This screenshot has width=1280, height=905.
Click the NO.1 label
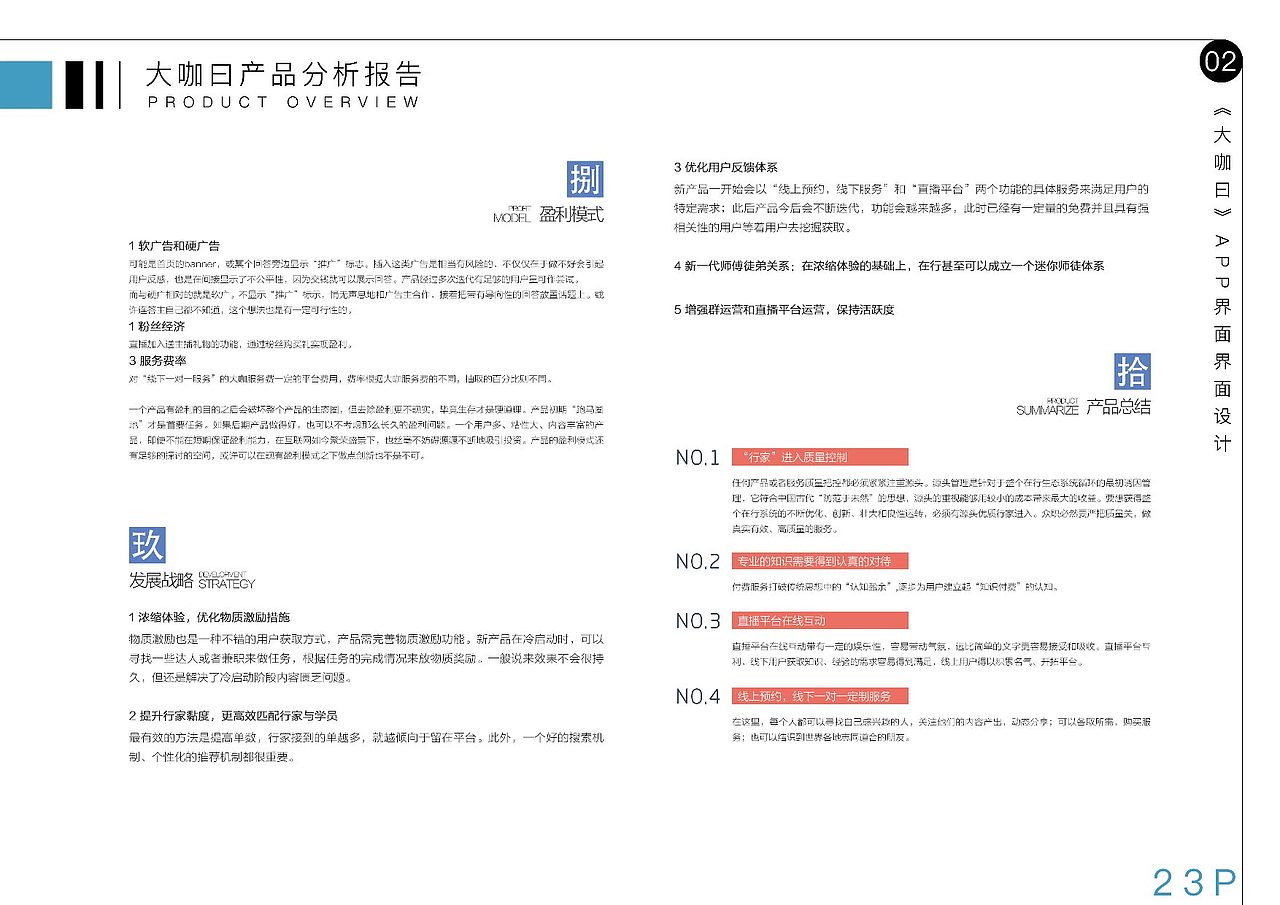[x=698, y=458]
